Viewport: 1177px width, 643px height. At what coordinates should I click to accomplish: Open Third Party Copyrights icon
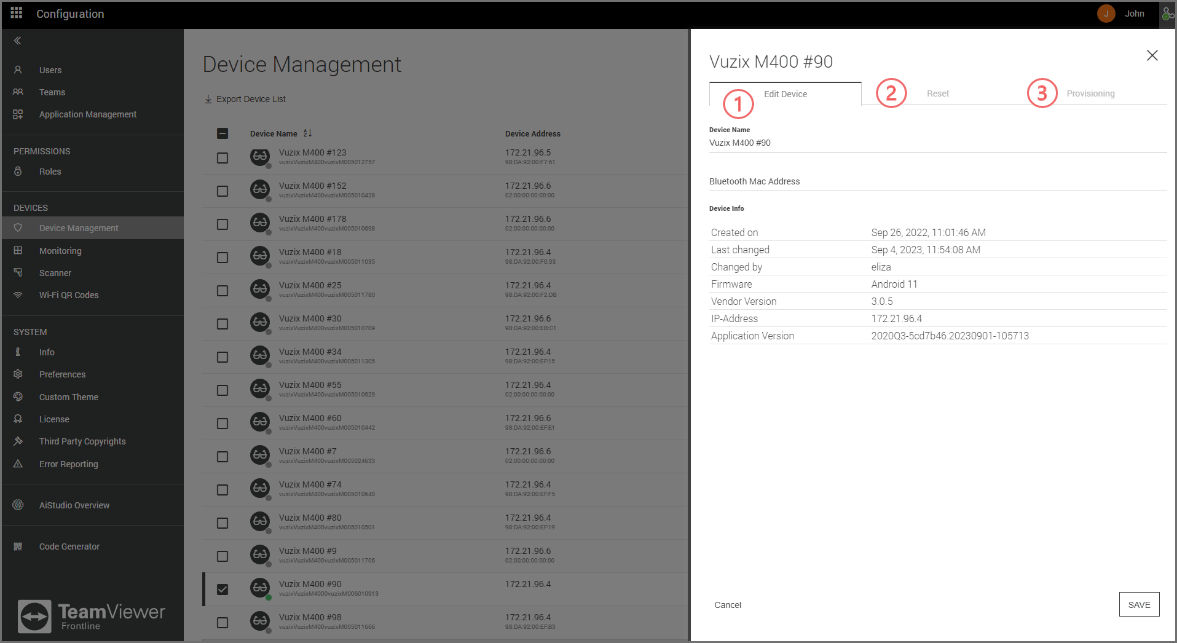[18, 441]
